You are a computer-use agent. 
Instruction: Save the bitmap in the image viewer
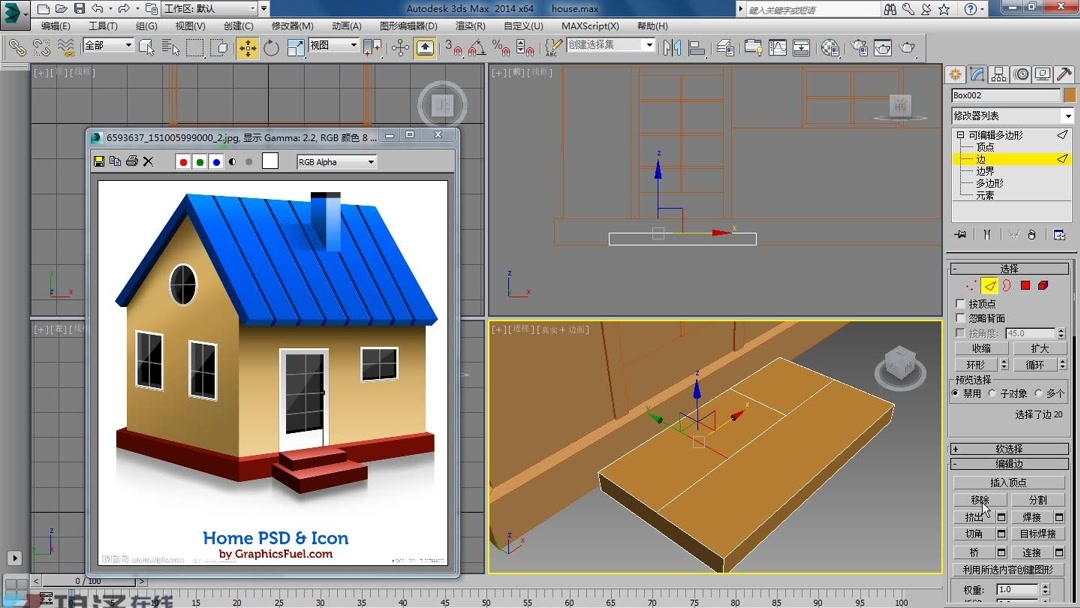(x=99, y=160)
